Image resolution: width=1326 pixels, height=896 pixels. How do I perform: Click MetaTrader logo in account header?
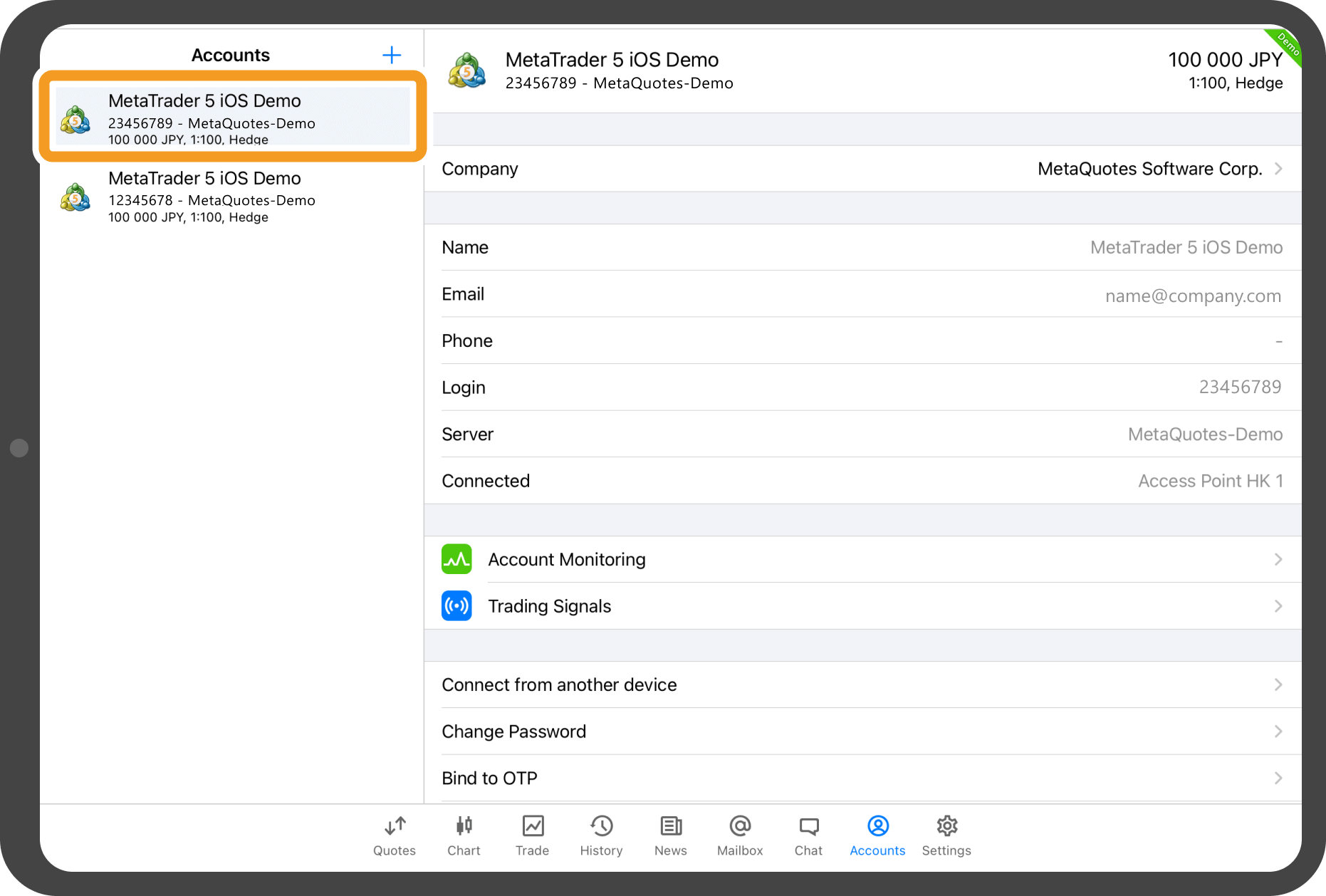point(467,71)
